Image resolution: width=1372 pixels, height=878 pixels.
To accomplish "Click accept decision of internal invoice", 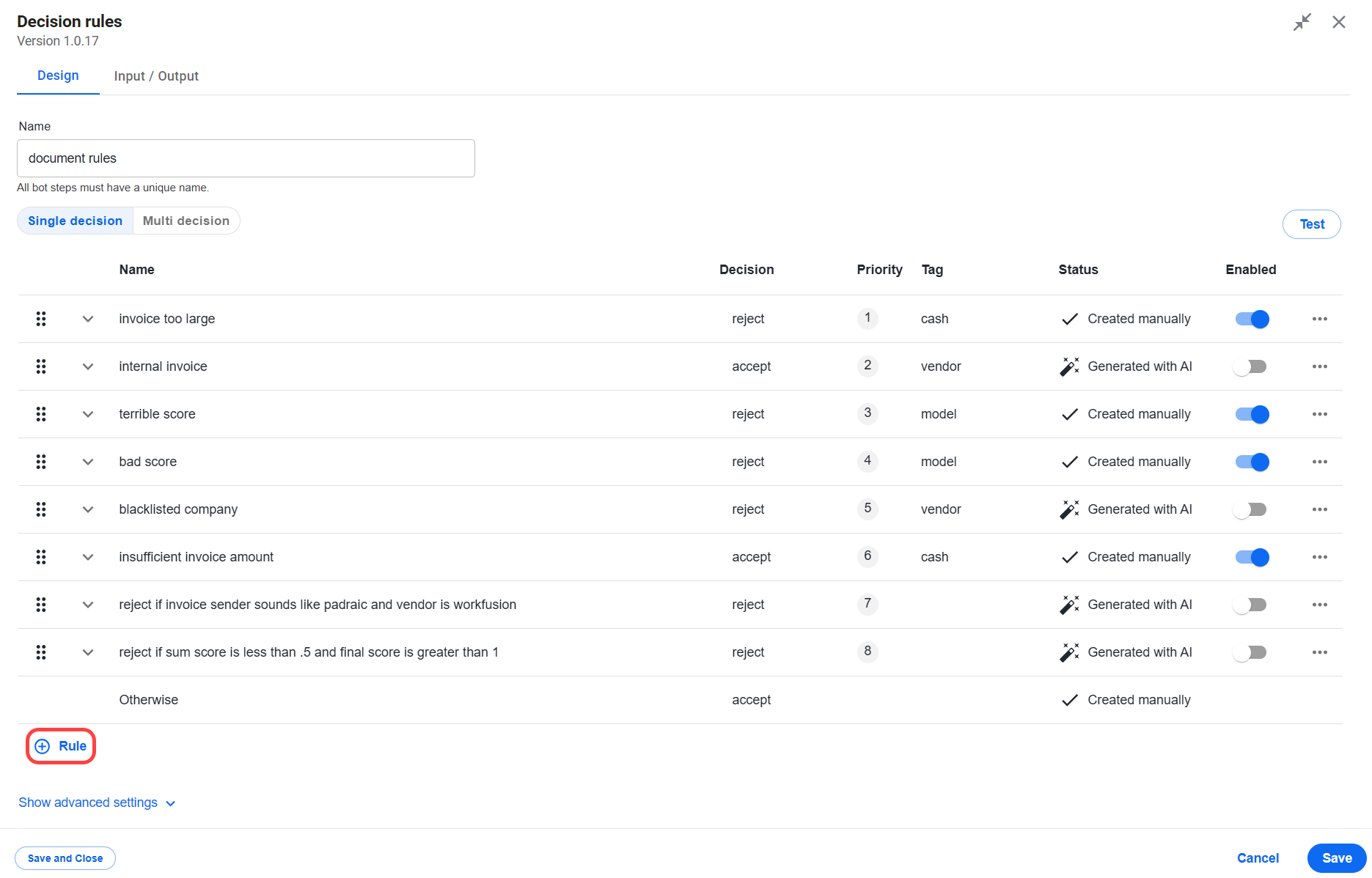I will 751,366.
